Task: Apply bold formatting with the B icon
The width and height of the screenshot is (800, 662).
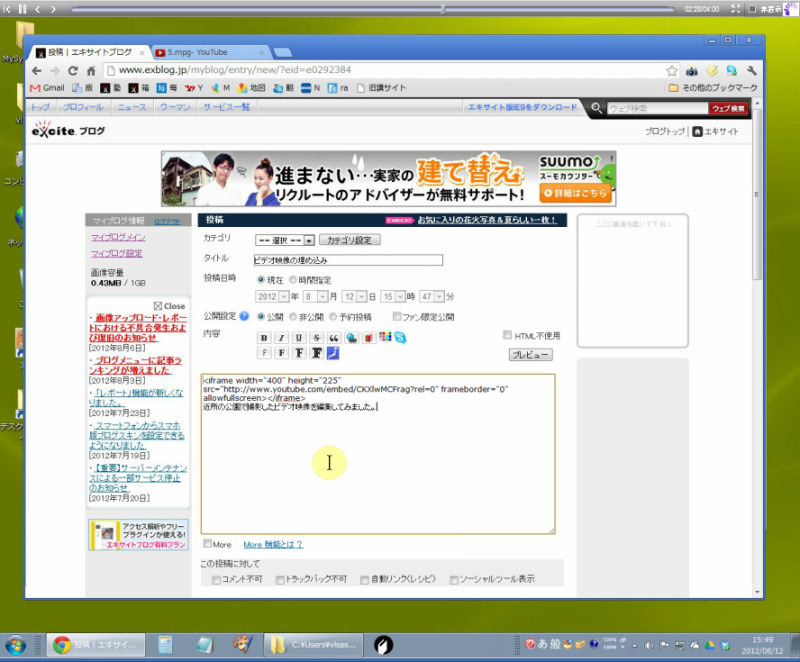Action: pyautogui.click(x=264, y=338)
